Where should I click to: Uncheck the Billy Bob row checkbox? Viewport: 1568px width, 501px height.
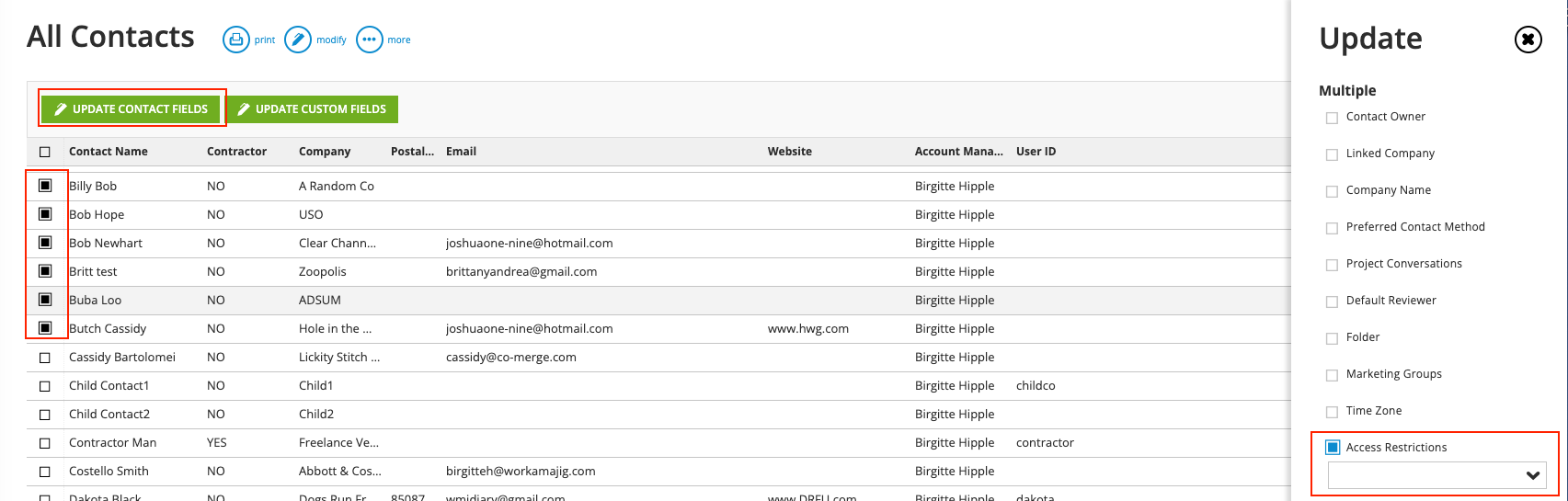tap(45, 186)
